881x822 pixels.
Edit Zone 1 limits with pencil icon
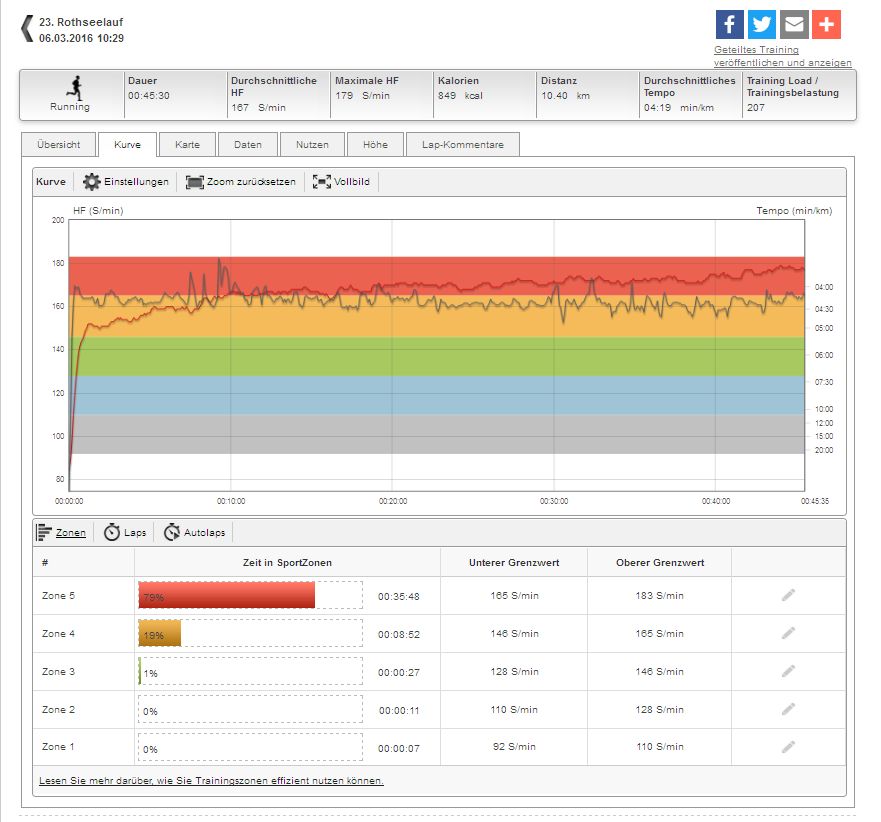(788, 746)
